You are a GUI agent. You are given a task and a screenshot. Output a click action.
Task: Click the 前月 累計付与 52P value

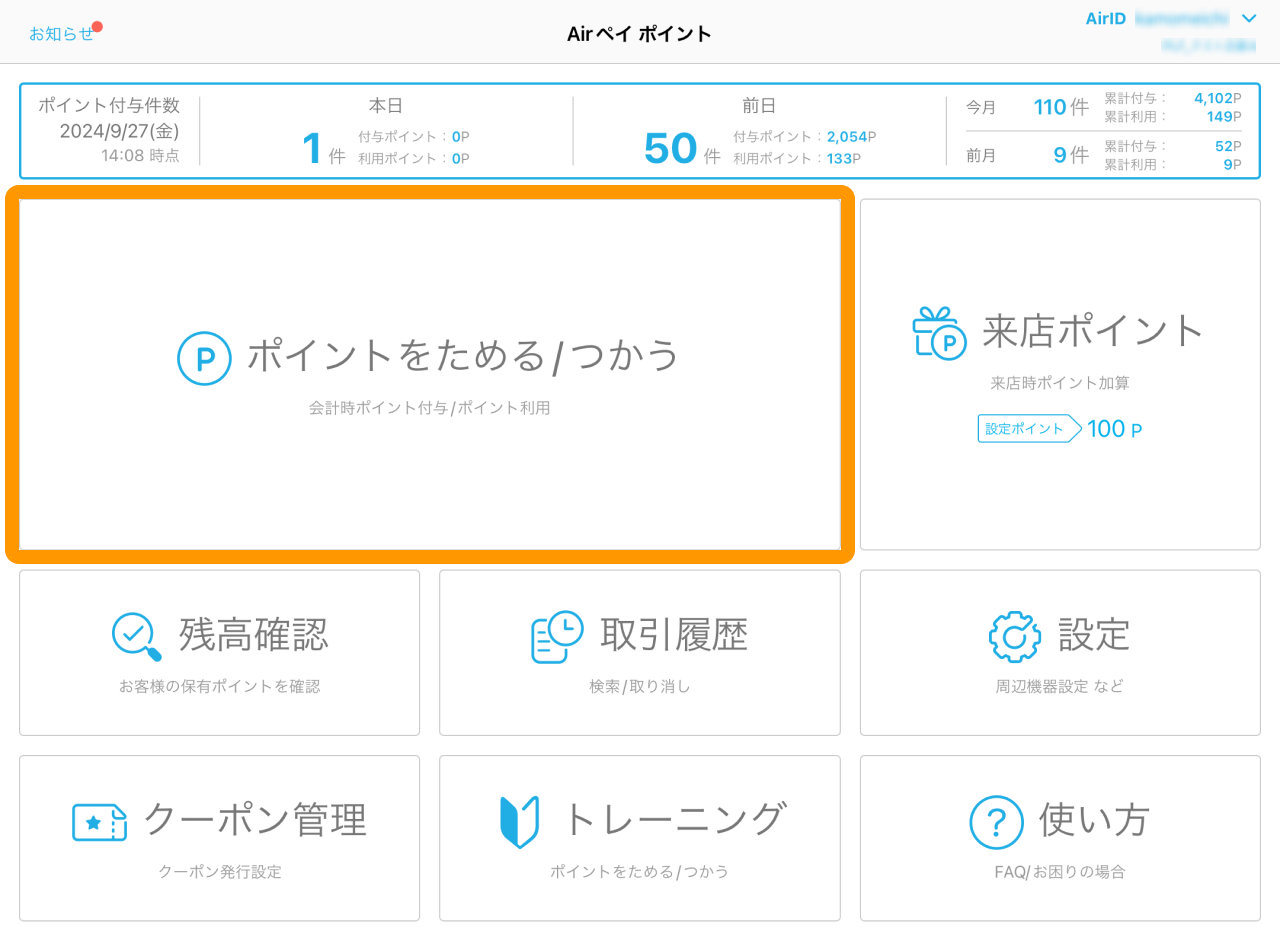point(1229,146)
